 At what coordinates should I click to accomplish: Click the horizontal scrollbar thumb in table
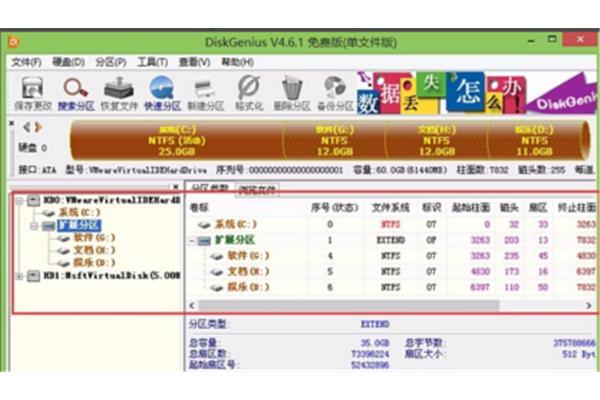point(349,305)
